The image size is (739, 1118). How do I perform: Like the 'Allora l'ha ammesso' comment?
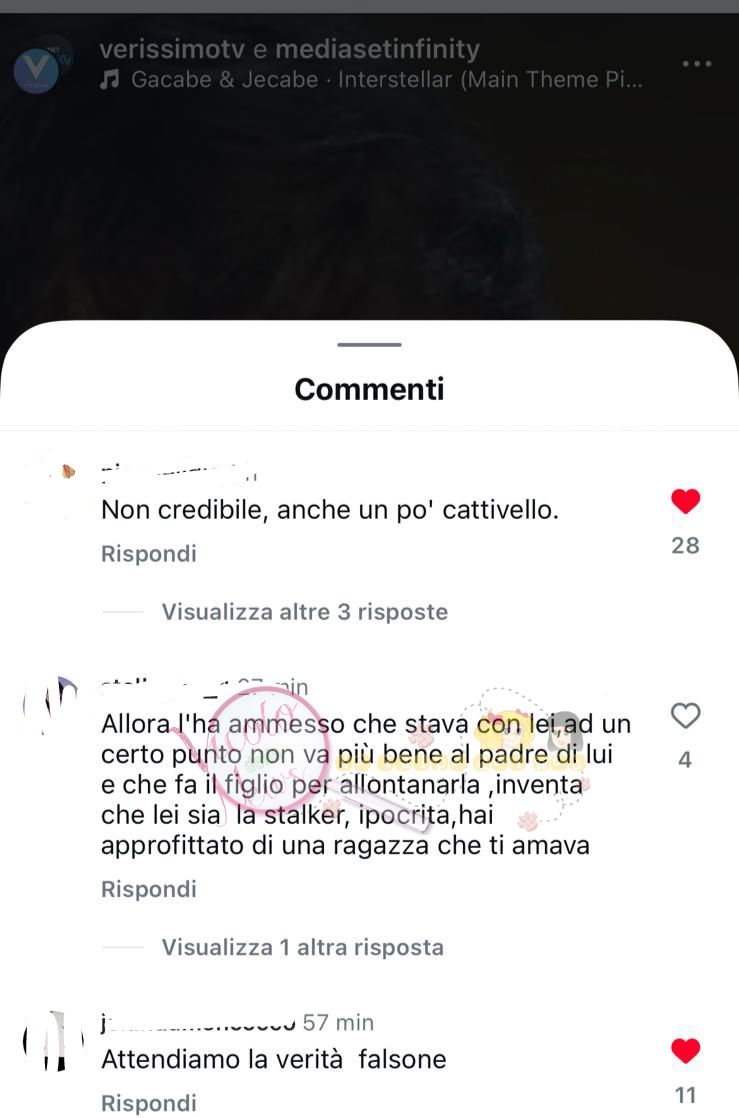[686, 715]
